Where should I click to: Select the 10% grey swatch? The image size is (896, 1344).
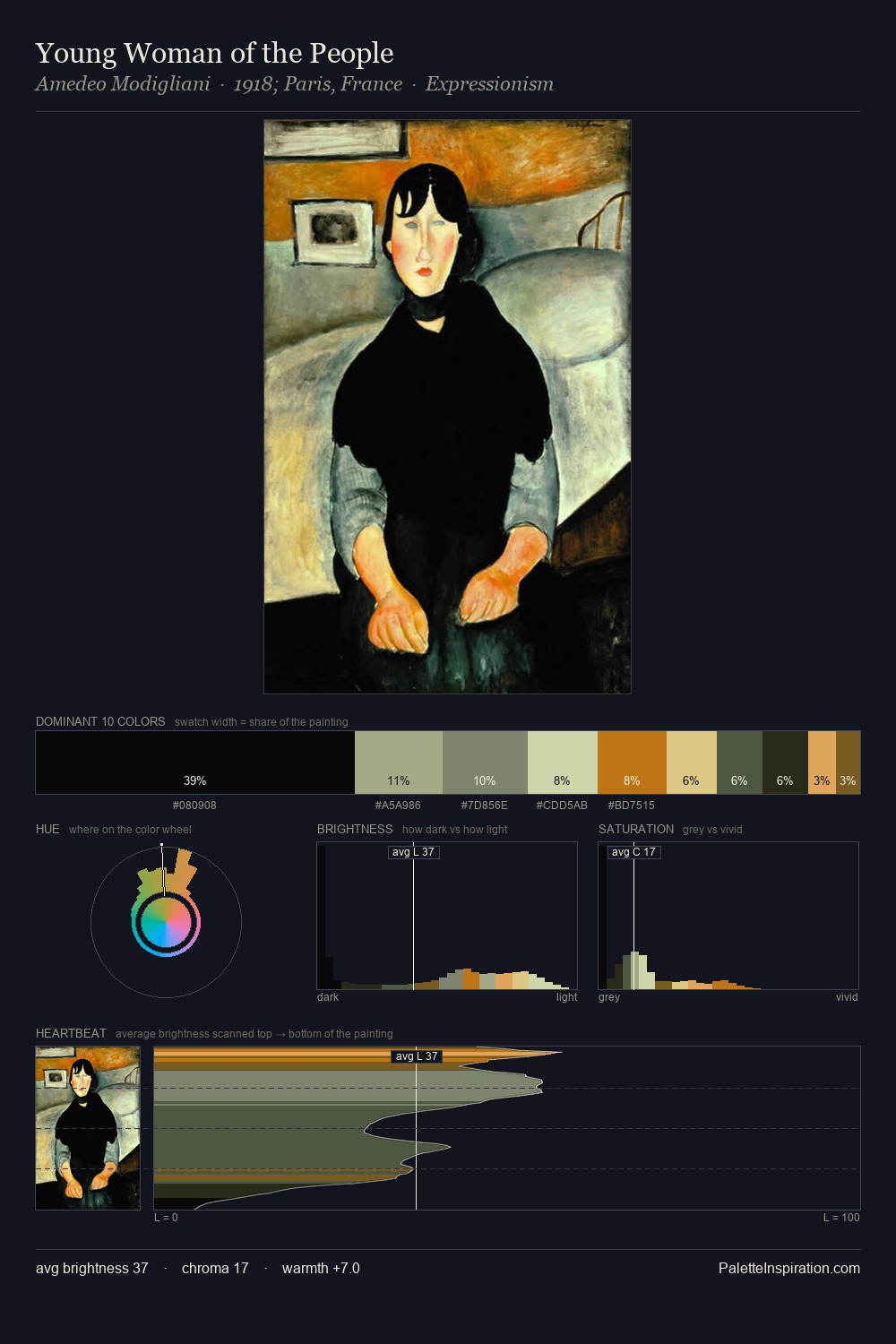(485, 762)
